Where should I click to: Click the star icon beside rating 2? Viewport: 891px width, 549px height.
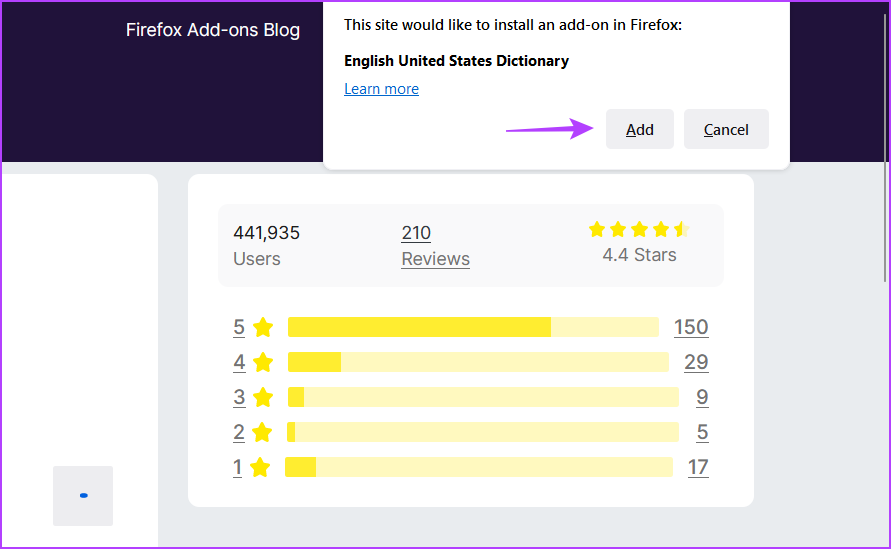(261, 432)
